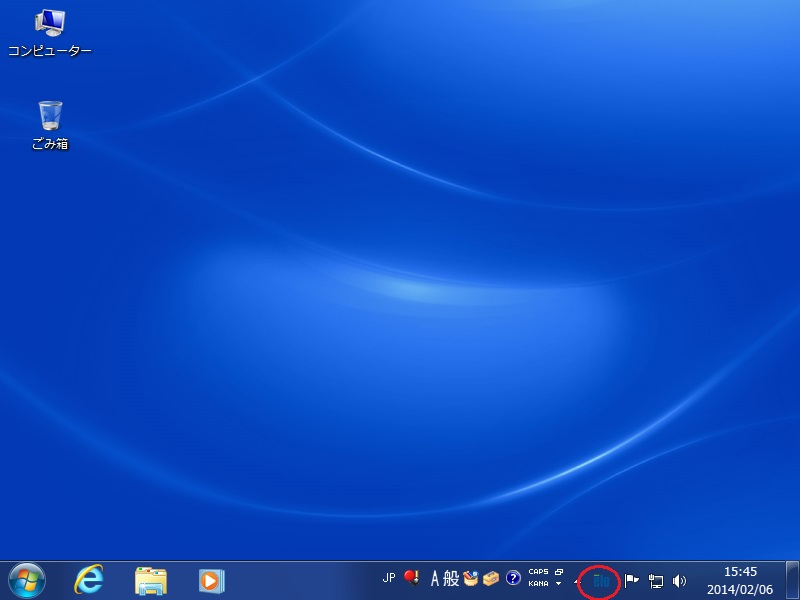Toggle the IME input mode 'A'
This screenshot has width=800, height=600.
click(435, 578)
